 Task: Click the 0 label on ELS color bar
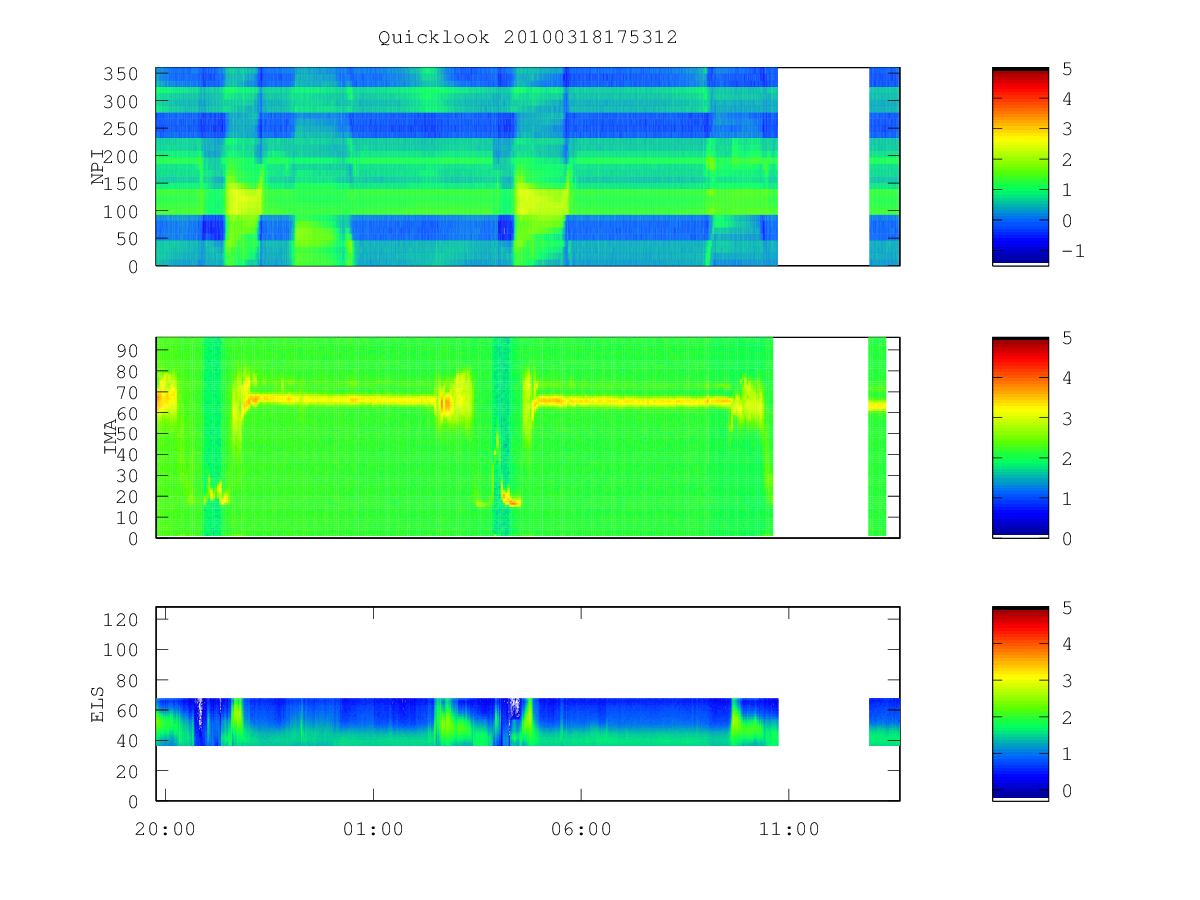point(1067,789)
